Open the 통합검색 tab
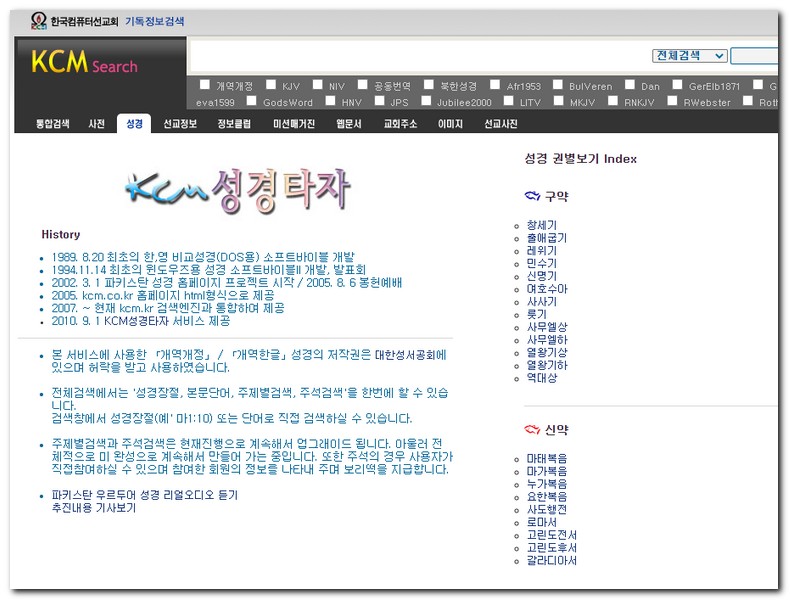790x600 pixels. point(52,124)
